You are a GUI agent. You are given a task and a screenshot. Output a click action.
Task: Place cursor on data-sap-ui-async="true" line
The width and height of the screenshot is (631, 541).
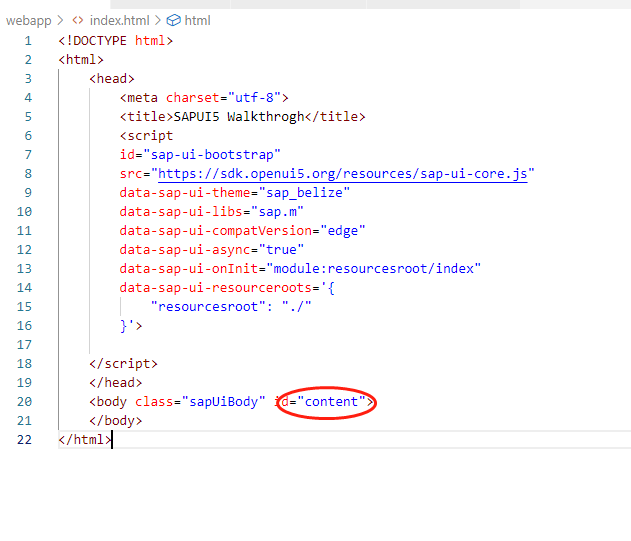(x=212, y=250)
